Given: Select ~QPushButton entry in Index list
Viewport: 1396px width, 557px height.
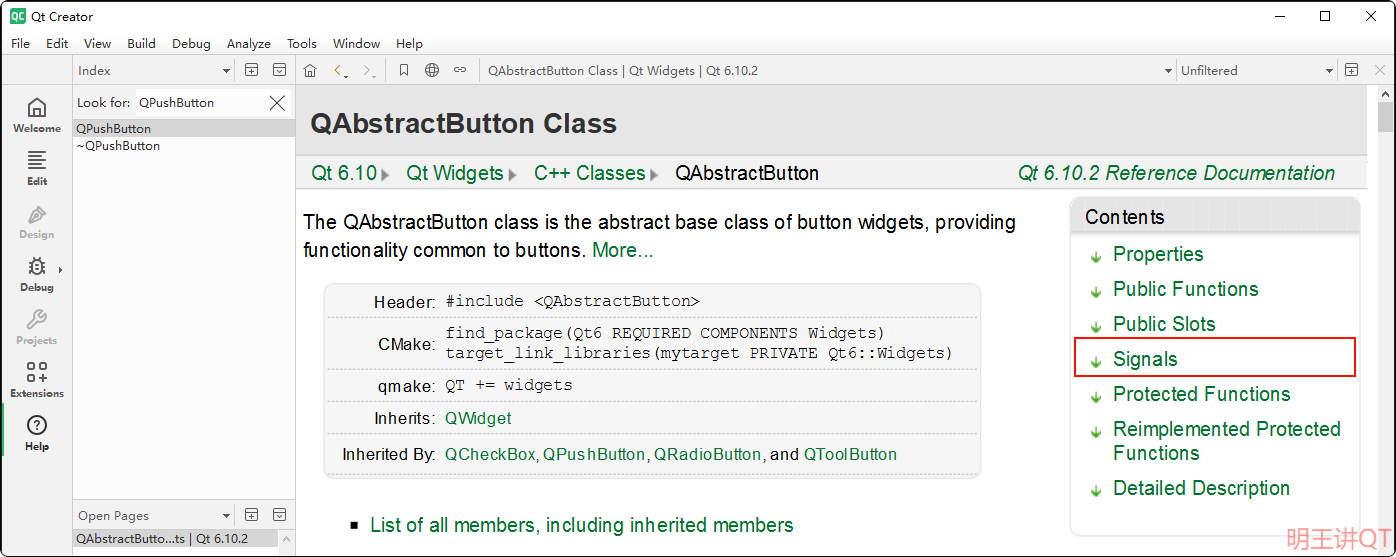Looking at the screenshot, I should [x=184, y=146].
